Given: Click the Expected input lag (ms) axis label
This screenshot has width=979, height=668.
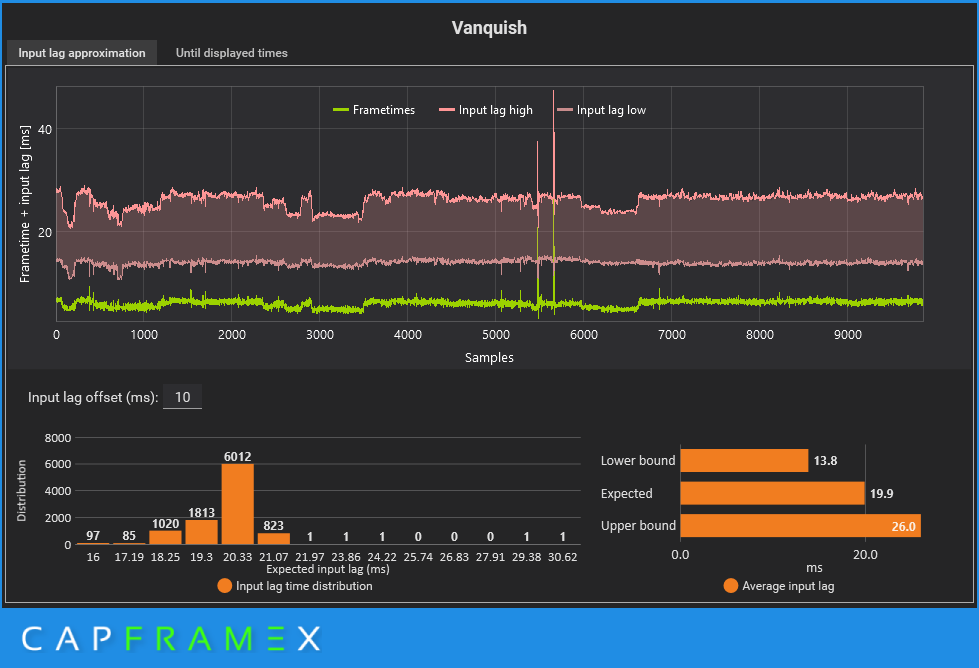Looking at the screenshot, I should coord(328,569).
